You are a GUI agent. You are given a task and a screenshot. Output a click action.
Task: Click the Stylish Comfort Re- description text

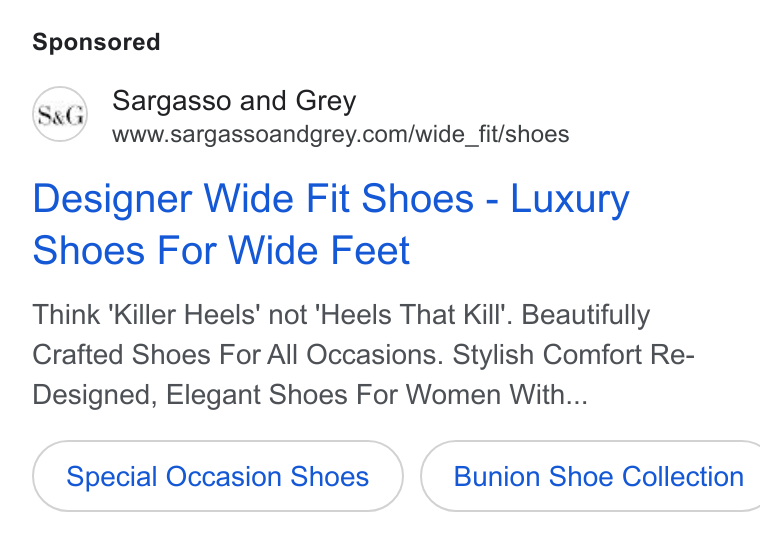click(x=573, y=354)
